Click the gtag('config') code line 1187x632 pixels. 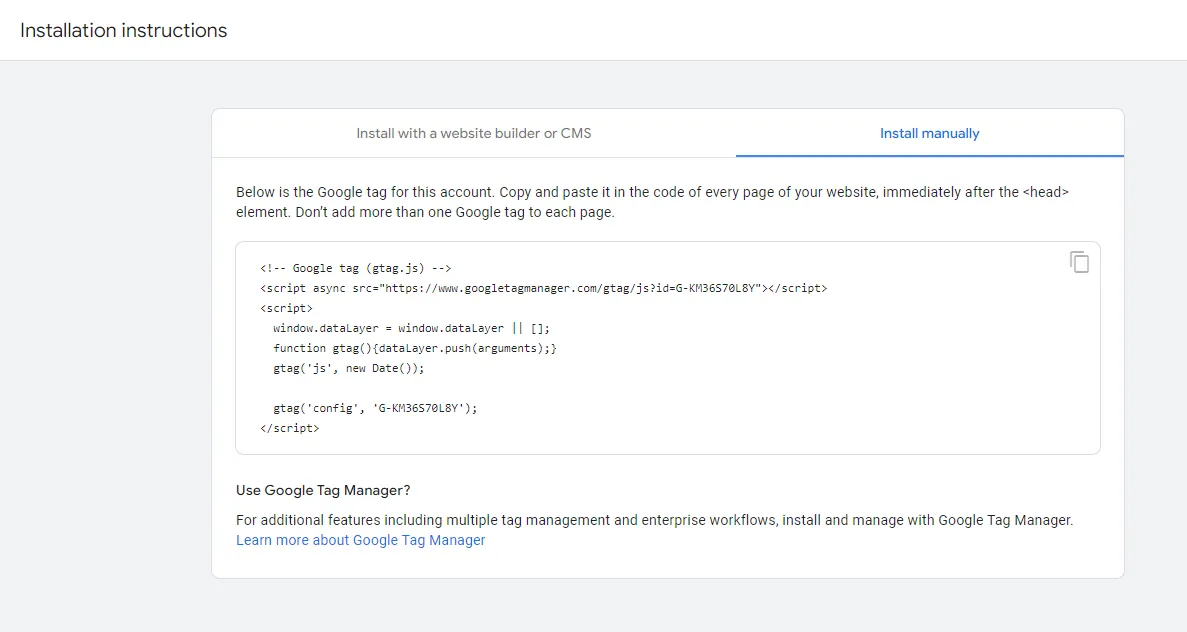click(375, 408)
